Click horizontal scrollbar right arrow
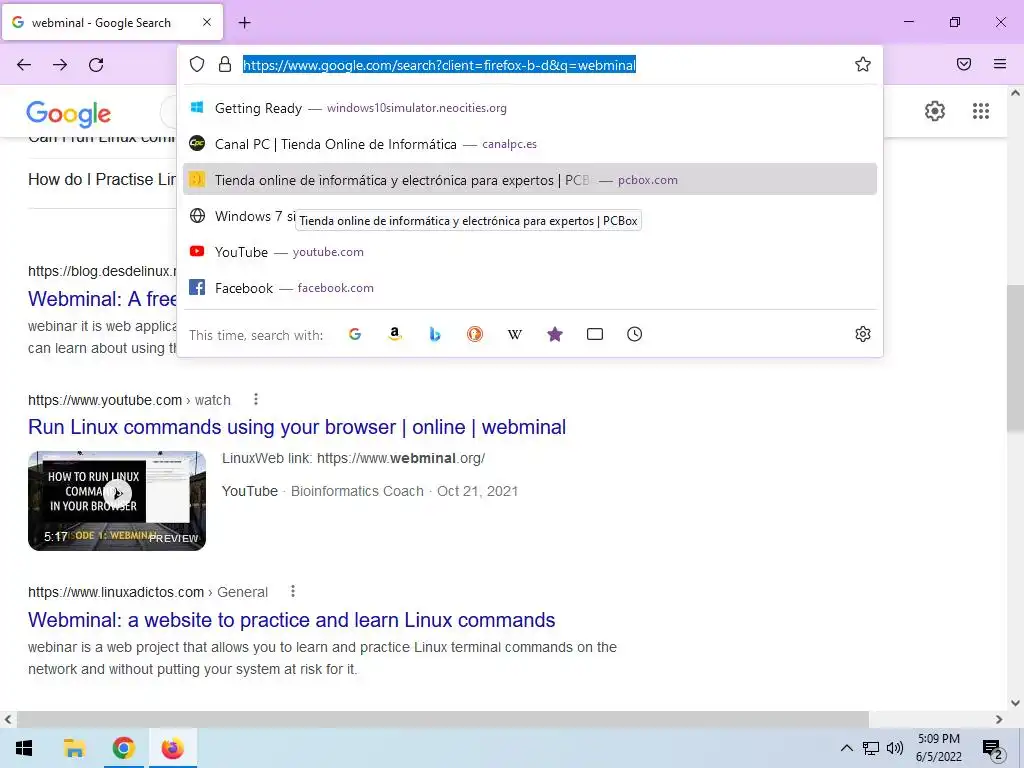Screen dimensions: 1024x768 click(x=999, y=719)
